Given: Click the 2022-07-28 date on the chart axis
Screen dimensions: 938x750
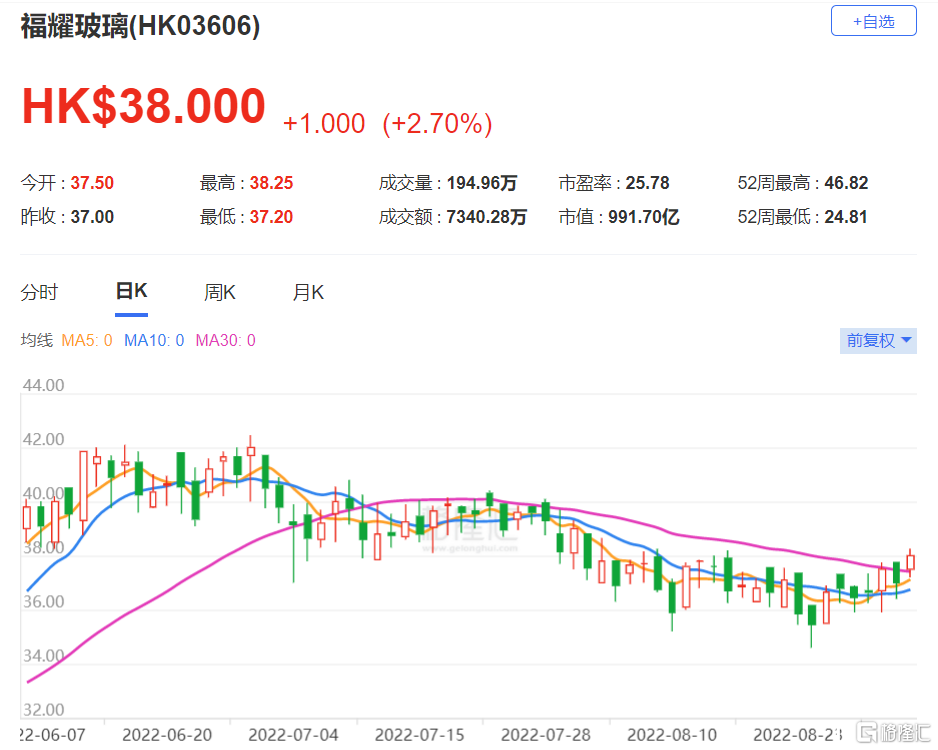Looking at the screenshot, I should 546,735.
